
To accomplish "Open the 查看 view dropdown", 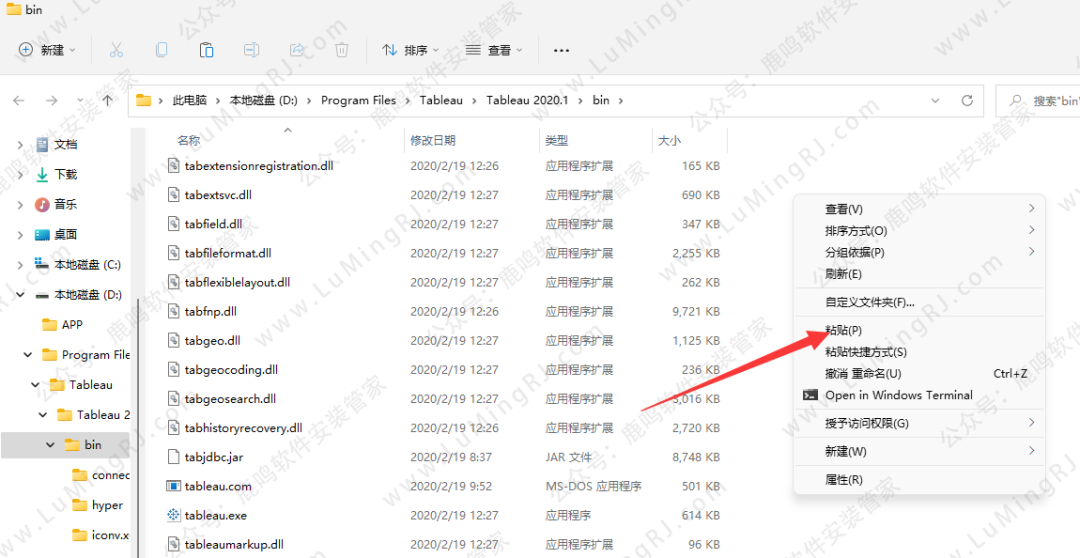I will [x=493, y=50].
